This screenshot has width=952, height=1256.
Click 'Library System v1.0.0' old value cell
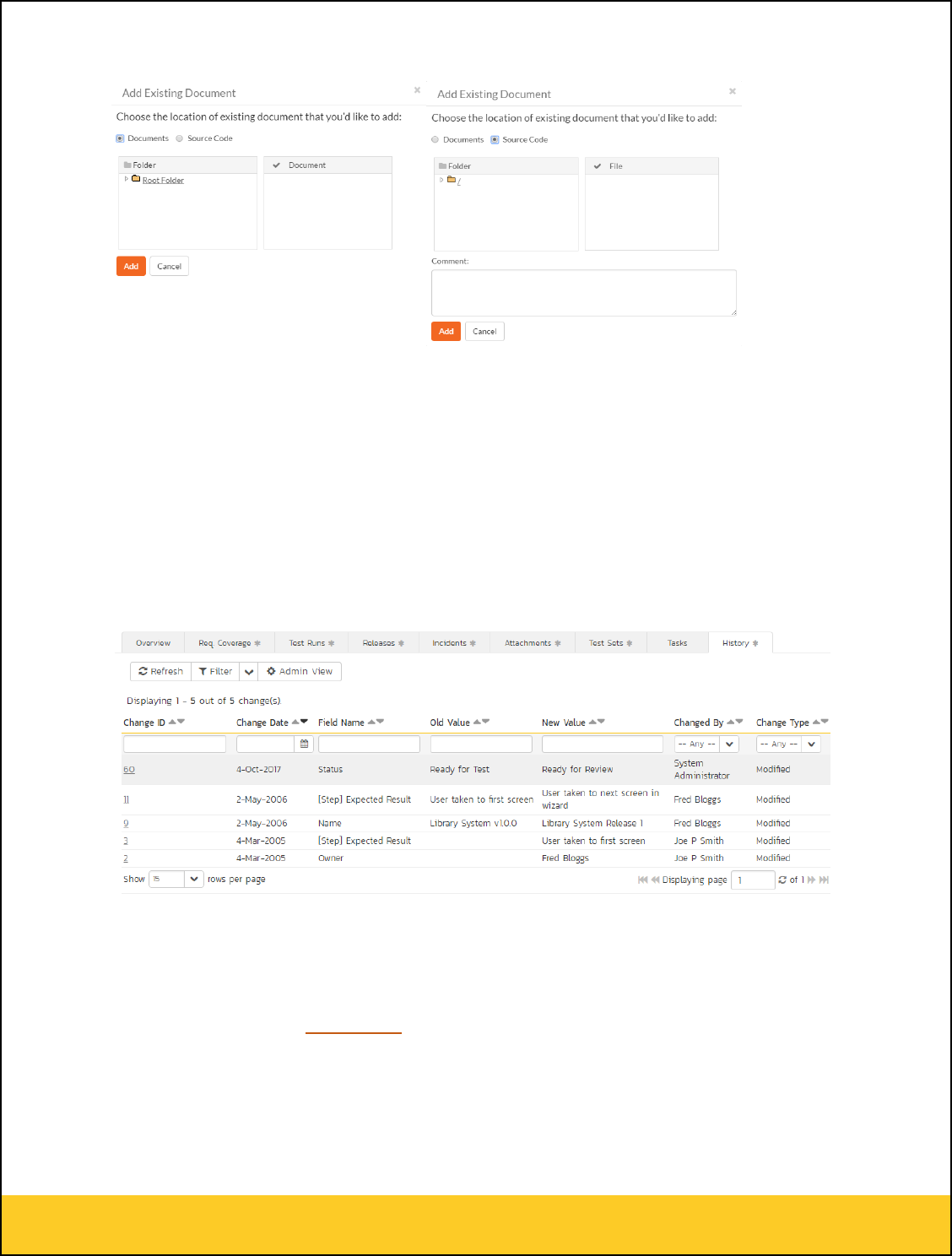(473, 823)
